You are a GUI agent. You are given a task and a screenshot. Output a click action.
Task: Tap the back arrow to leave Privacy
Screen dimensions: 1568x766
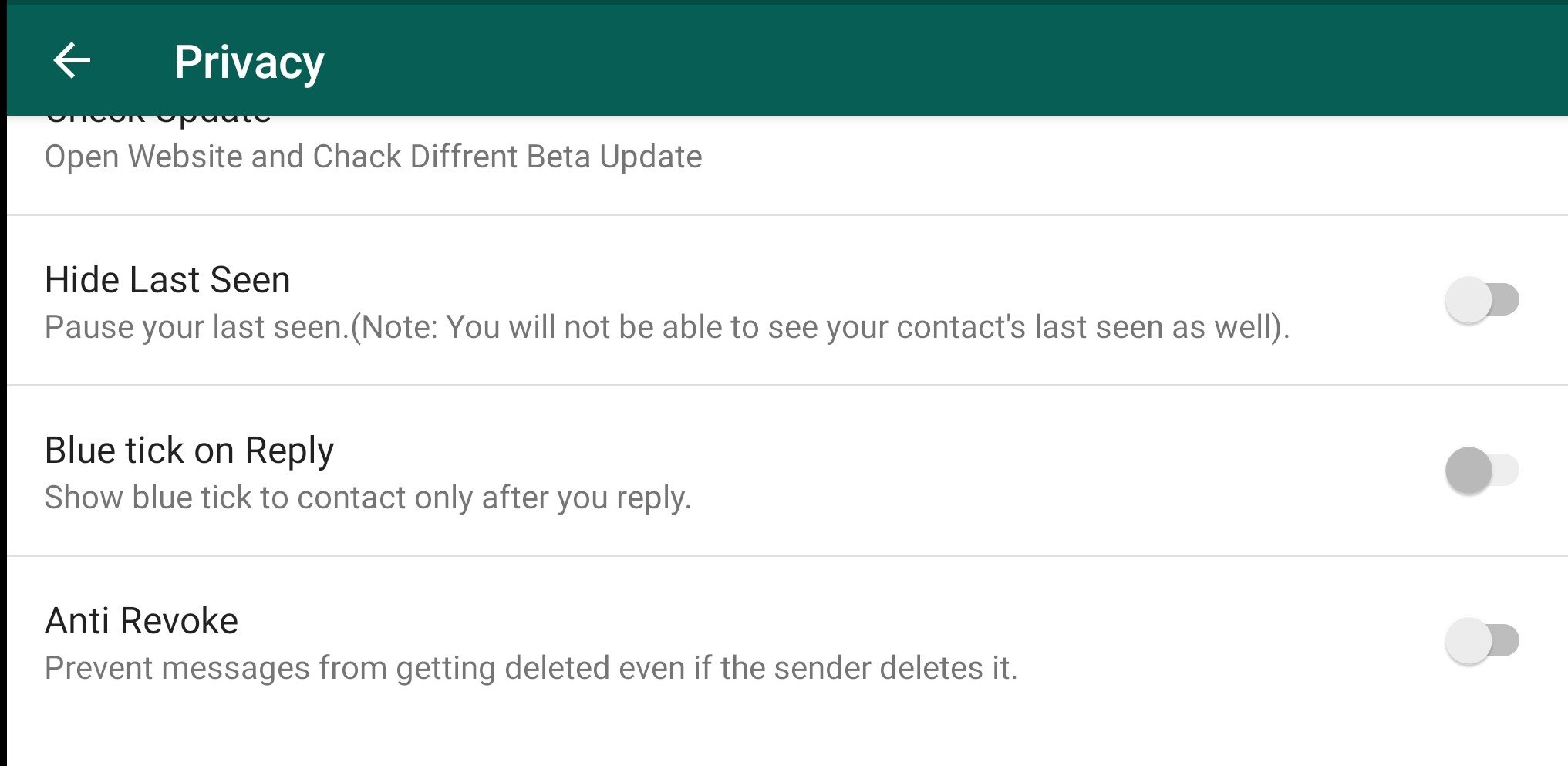pos(72,60)
